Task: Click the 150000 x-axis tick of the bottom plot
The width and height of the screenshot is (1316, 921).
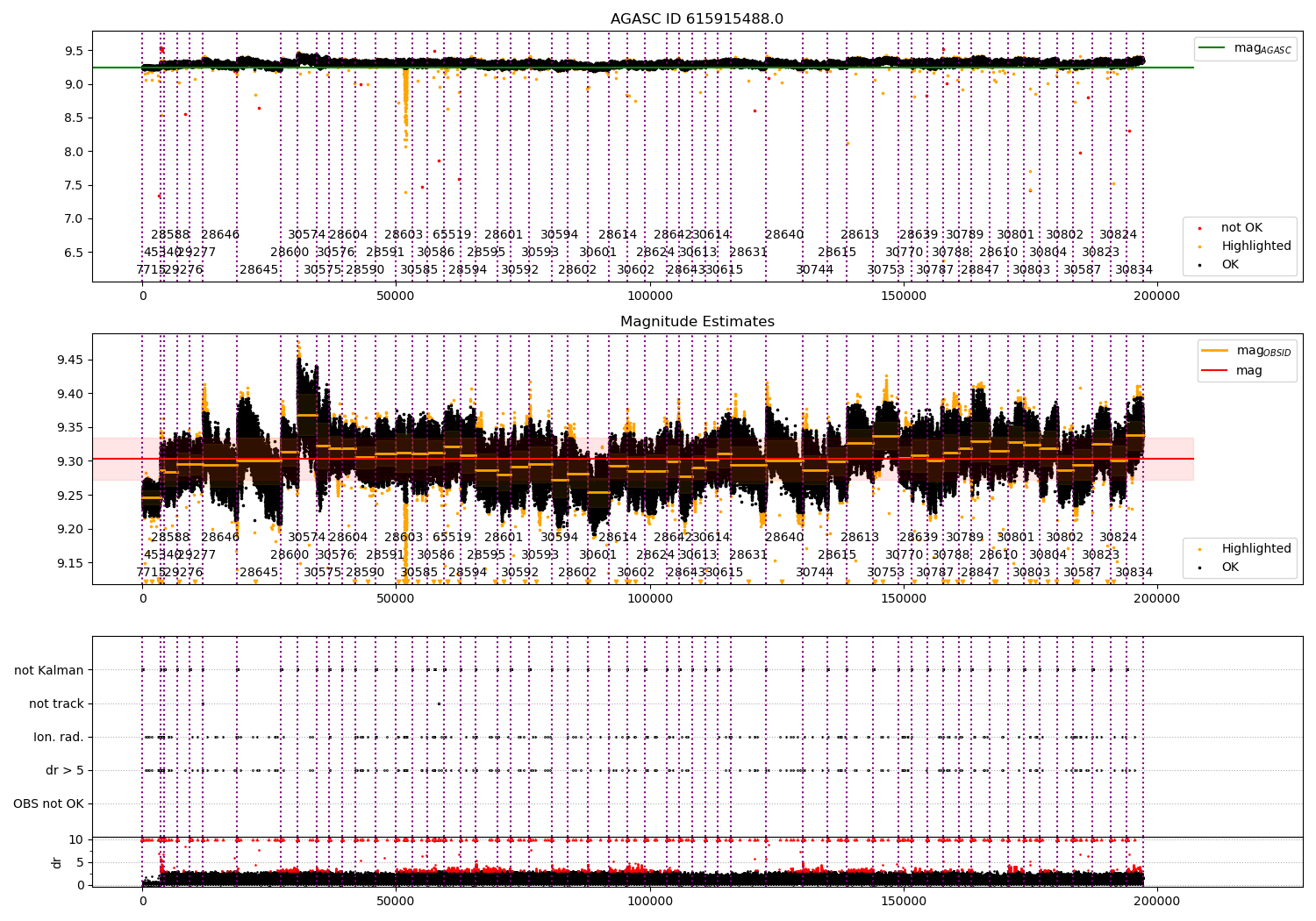Action: pos(904,902)
